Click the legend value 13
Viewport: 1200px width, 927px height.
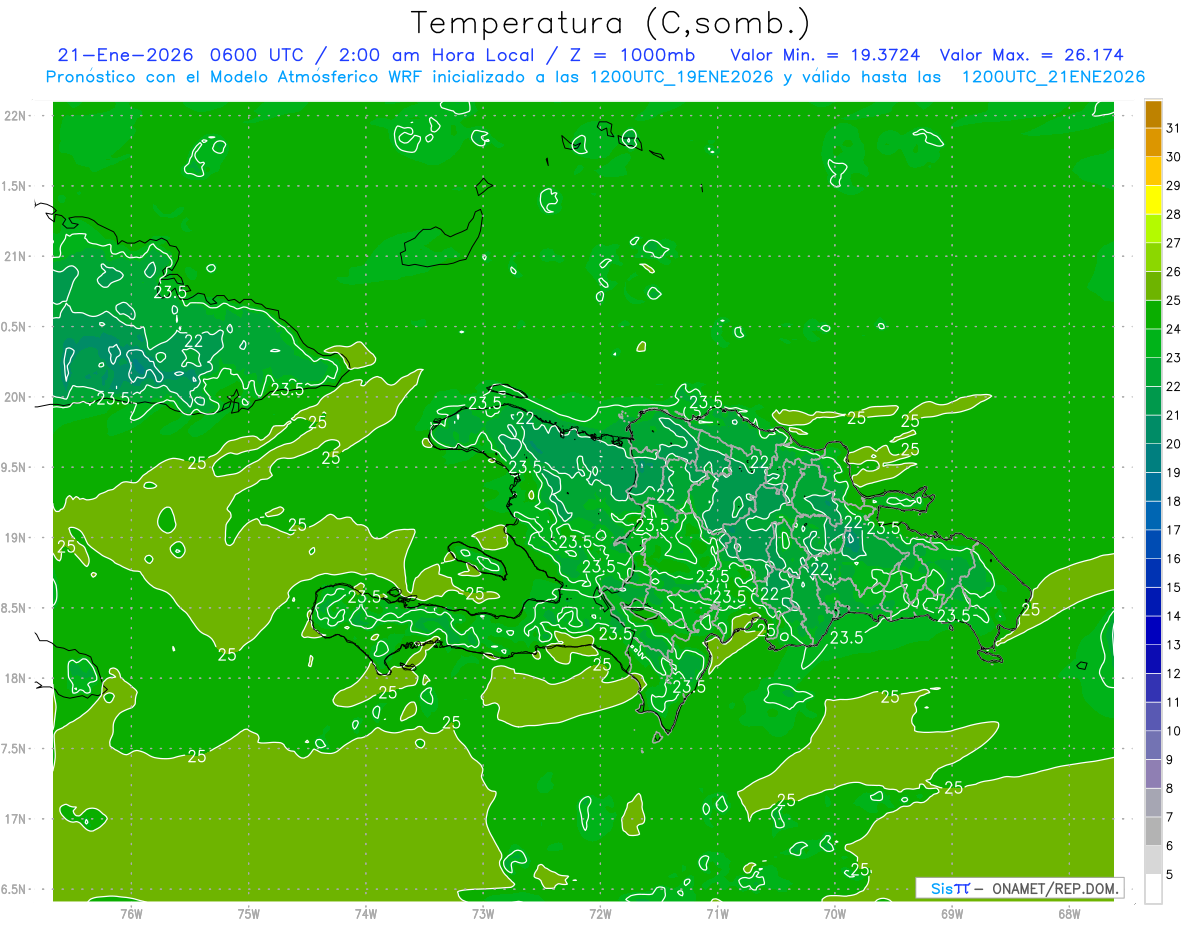click(x=1174, y=644)
